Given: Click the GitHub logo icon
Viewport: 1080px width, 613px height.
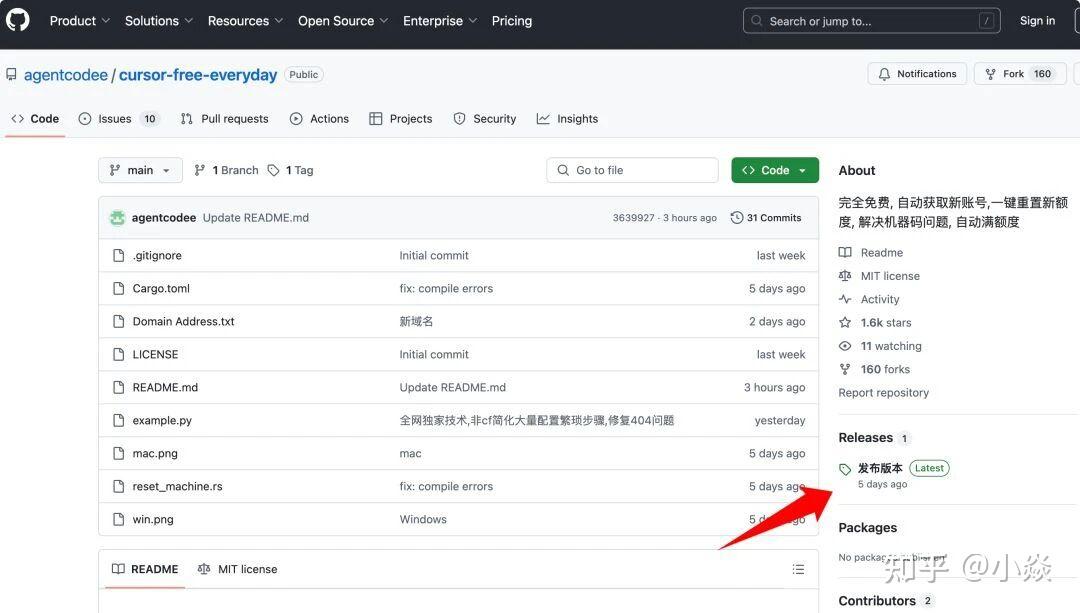Looking at the screenshot, I should [x=18, y=20].
